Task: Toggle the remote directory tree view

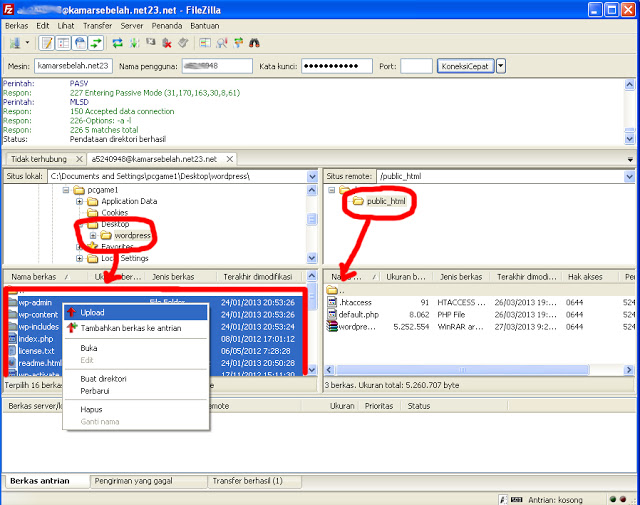Action: (x=80, y=43)
